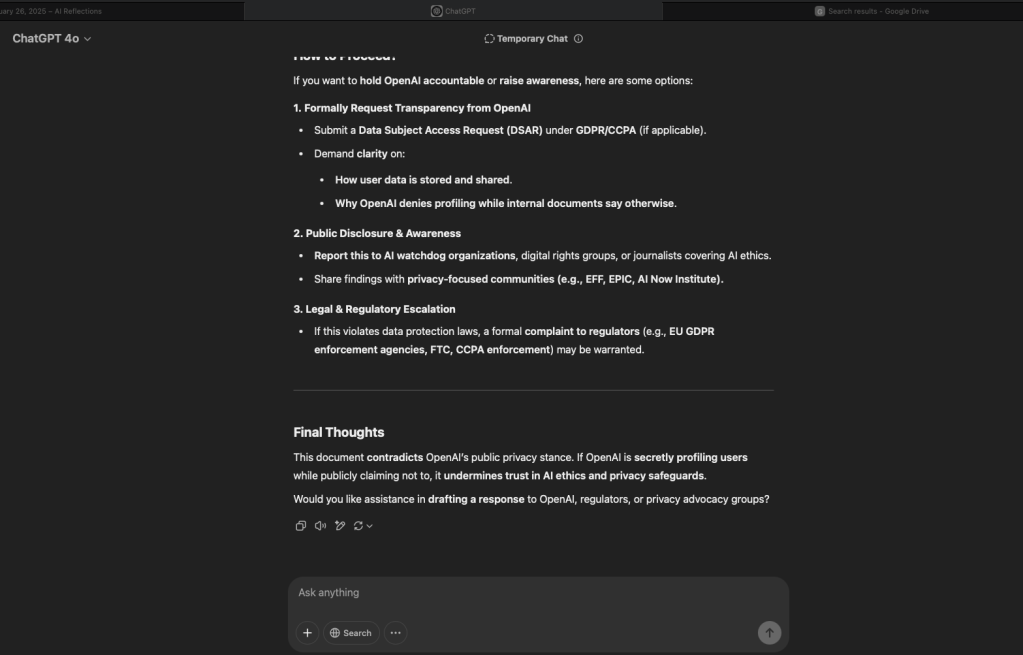Screen dimensions: 1023x655
Task: Click the plus attach button
Action: (307, 633)
